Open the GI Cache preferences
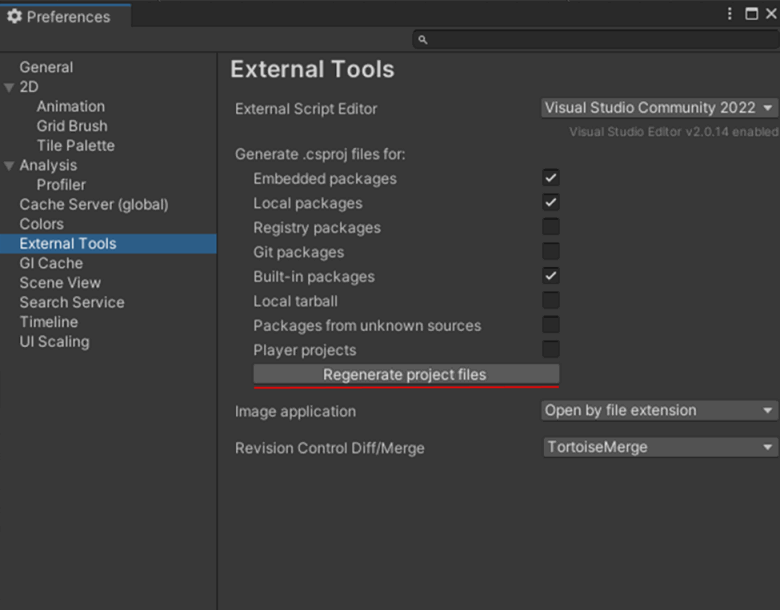The height and width of the screenshot is (610, 780). pos(51,263)
